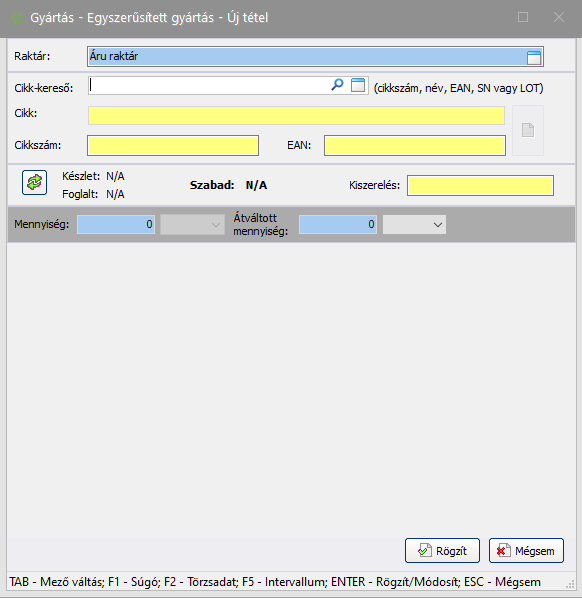Expand the Átváltott mennyiség unit dropdown

pos(414,224)
